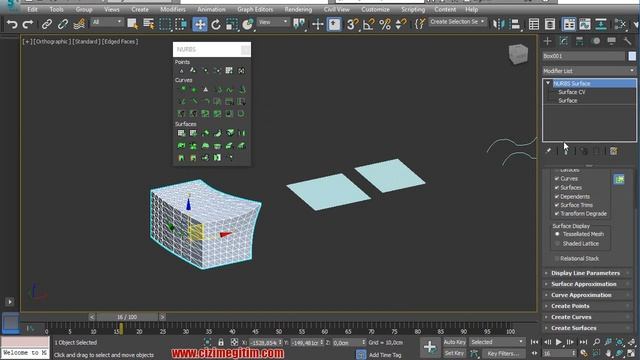
Task: Toggle the Spinner Snap icon
Action: [401, 24]
